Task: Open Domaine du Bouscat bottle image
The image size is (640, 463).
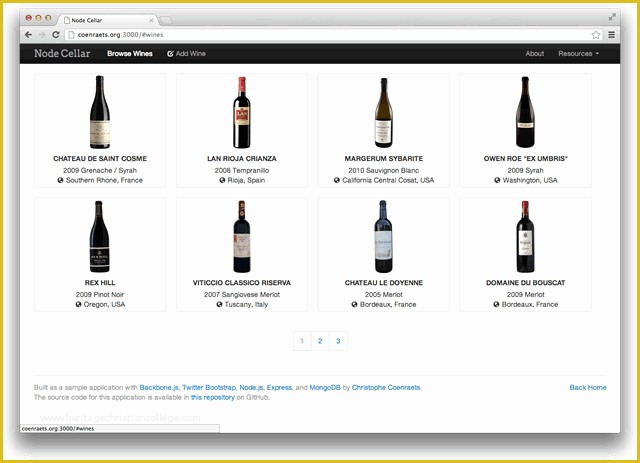Action: coord(525,237)
